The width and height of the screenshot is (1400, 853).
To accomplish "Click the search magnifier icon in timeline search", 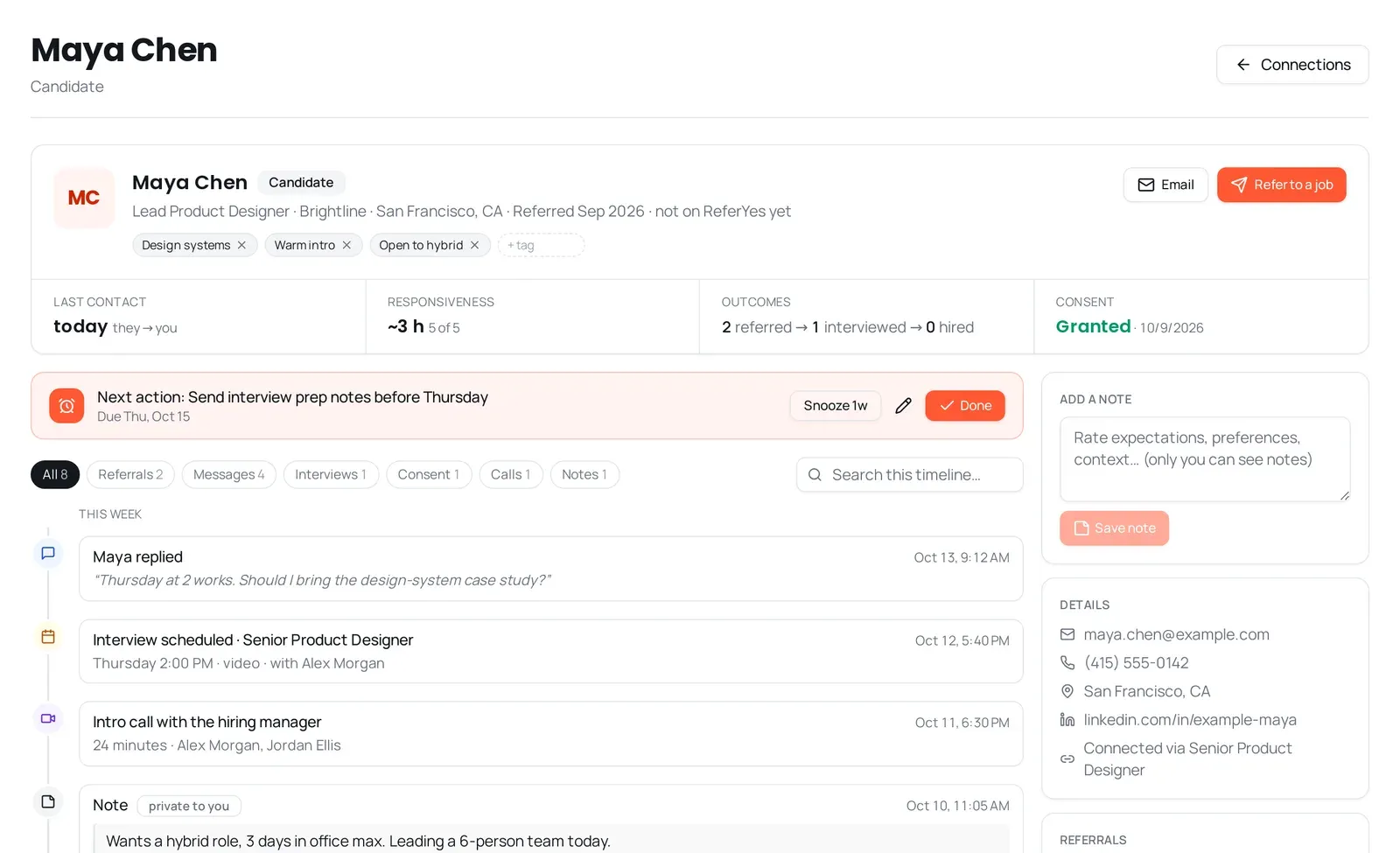I will [x=815, y=475].
